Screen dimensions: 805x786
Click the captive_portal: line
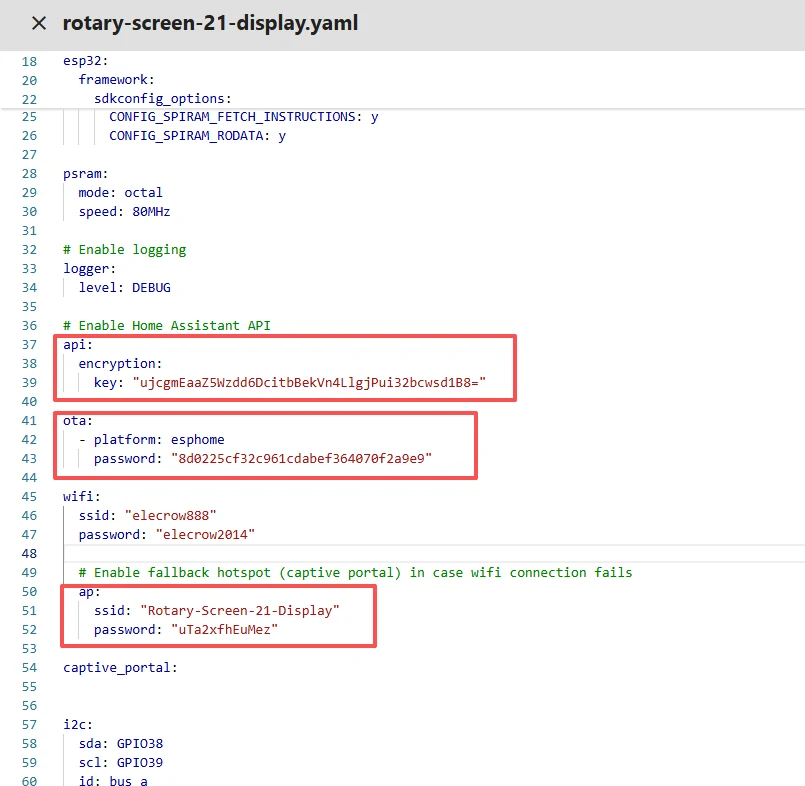120,668
